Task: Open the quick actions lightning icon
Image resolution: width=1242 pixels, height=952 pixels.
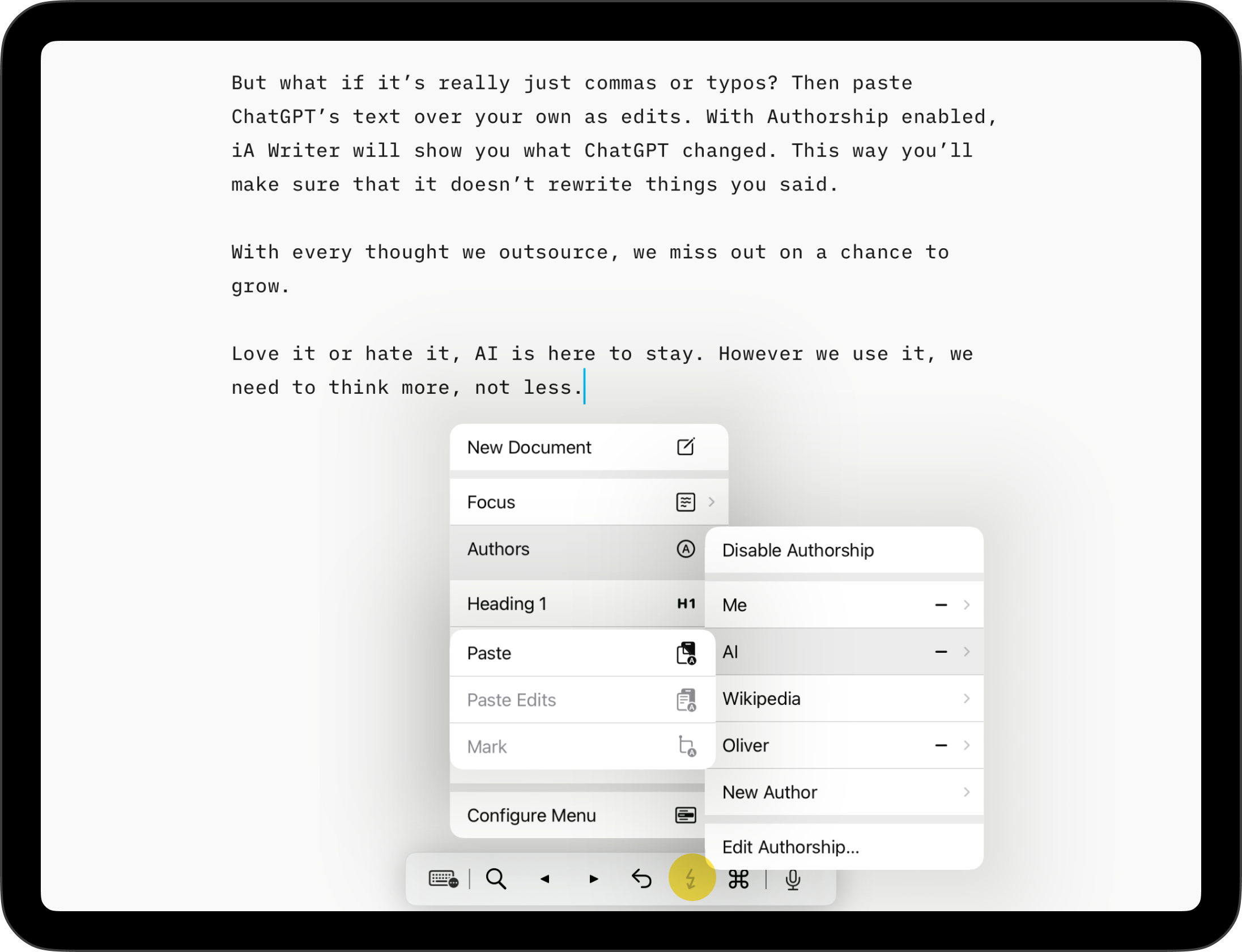Action: 691,879
